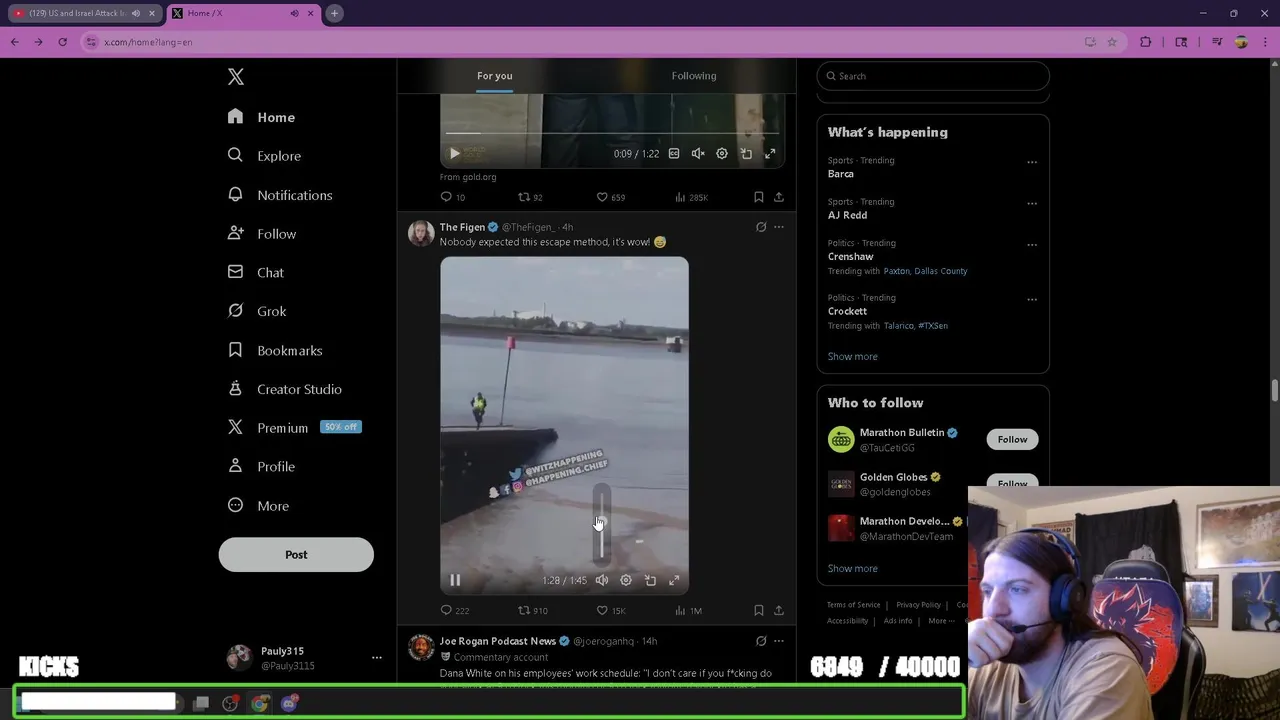Open account menu dots beside Pauly315
Screen dimensions: 1280x720
(377, 658)
